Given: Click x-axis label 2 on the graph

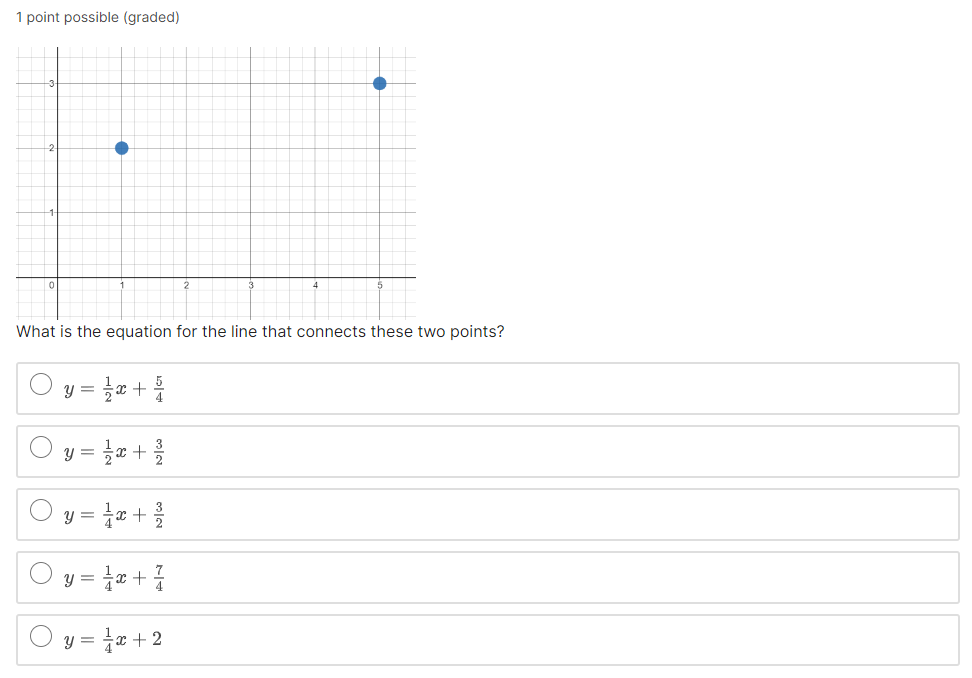Looking at the screenshot, I should (186, 285).
